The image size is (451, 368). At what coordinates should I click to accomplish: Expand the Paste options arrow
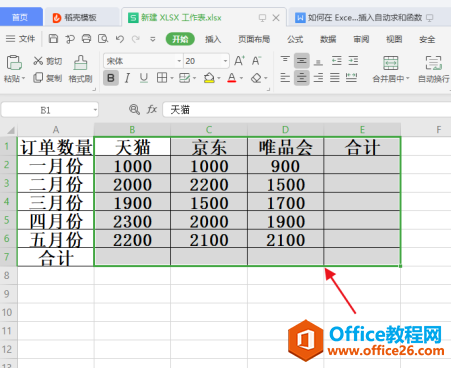(24, 79)
